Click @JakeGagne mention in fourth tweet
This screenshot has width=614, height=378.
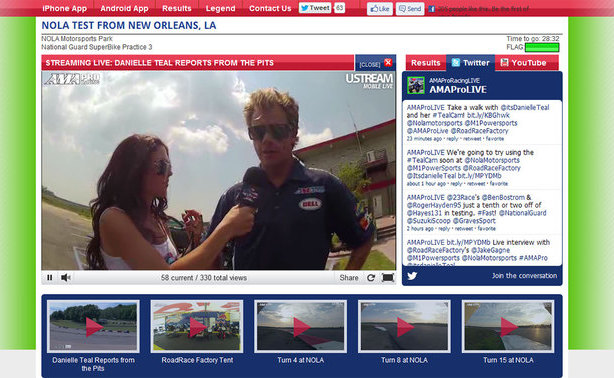coord(490,250)
